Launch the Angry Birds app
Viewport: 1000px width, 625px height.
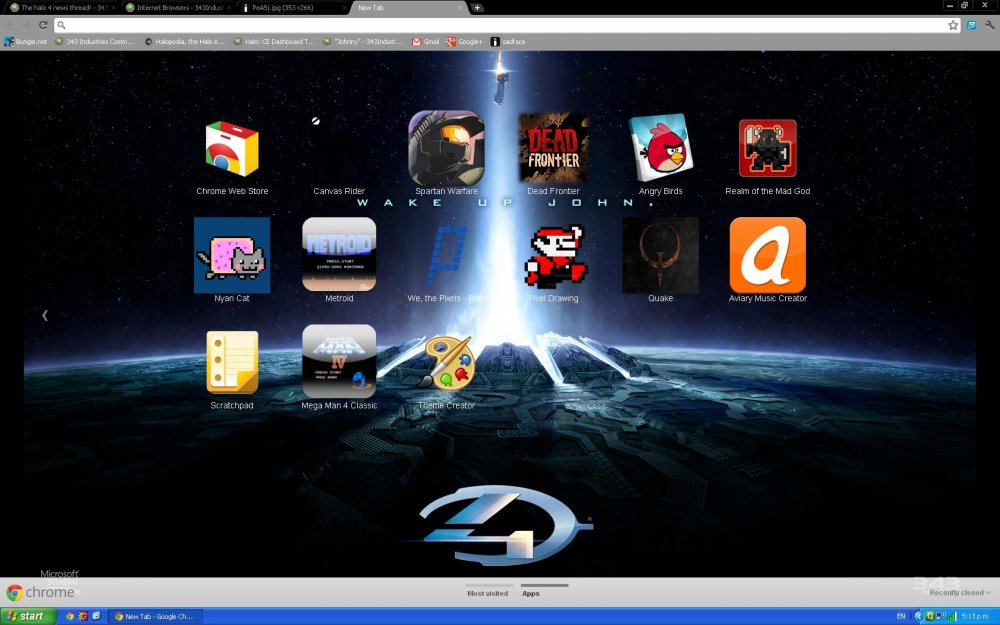click(x=660, y=149)
